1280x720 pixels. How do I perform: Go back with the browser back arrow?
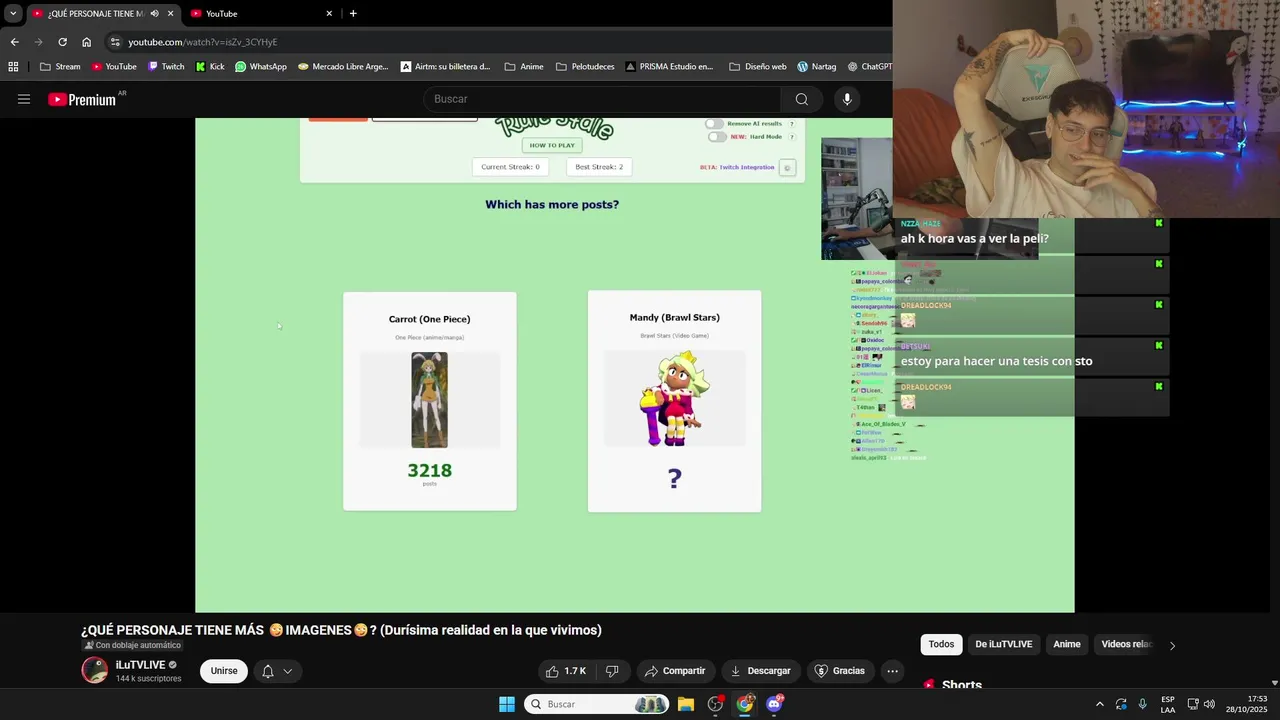(x=14, y=42)
